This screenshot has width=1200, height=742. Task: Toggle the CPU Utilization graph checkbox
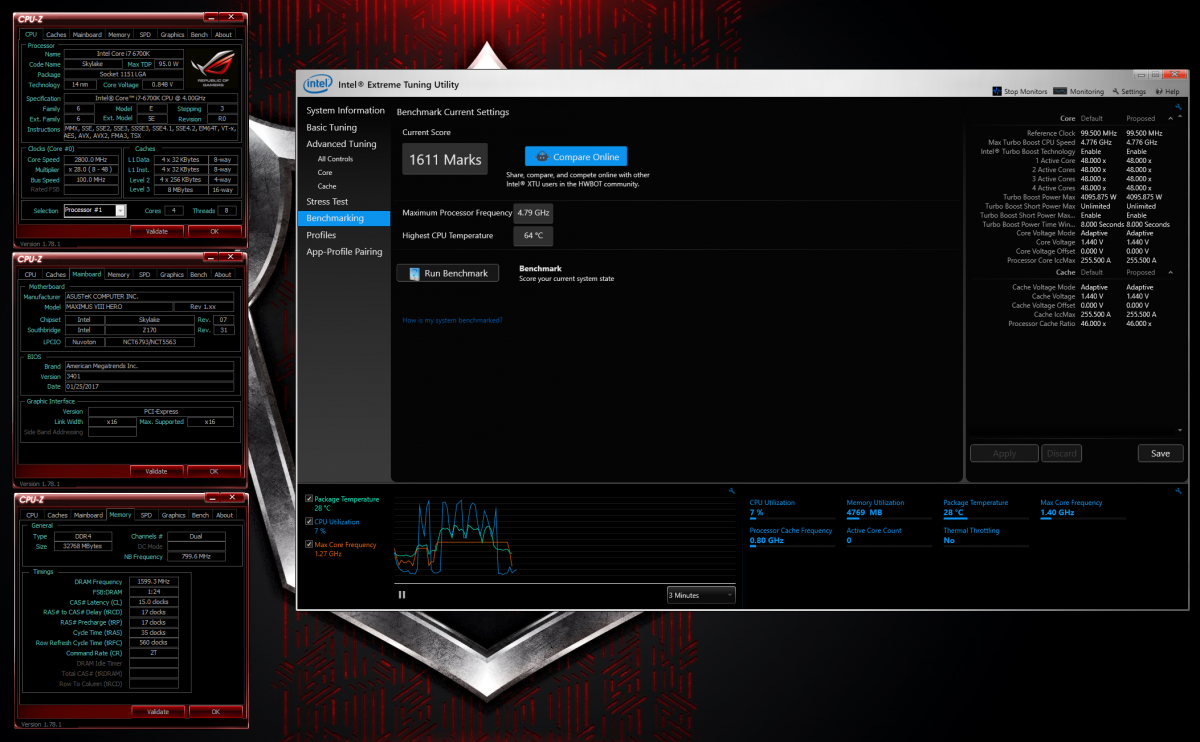(309, 522)
